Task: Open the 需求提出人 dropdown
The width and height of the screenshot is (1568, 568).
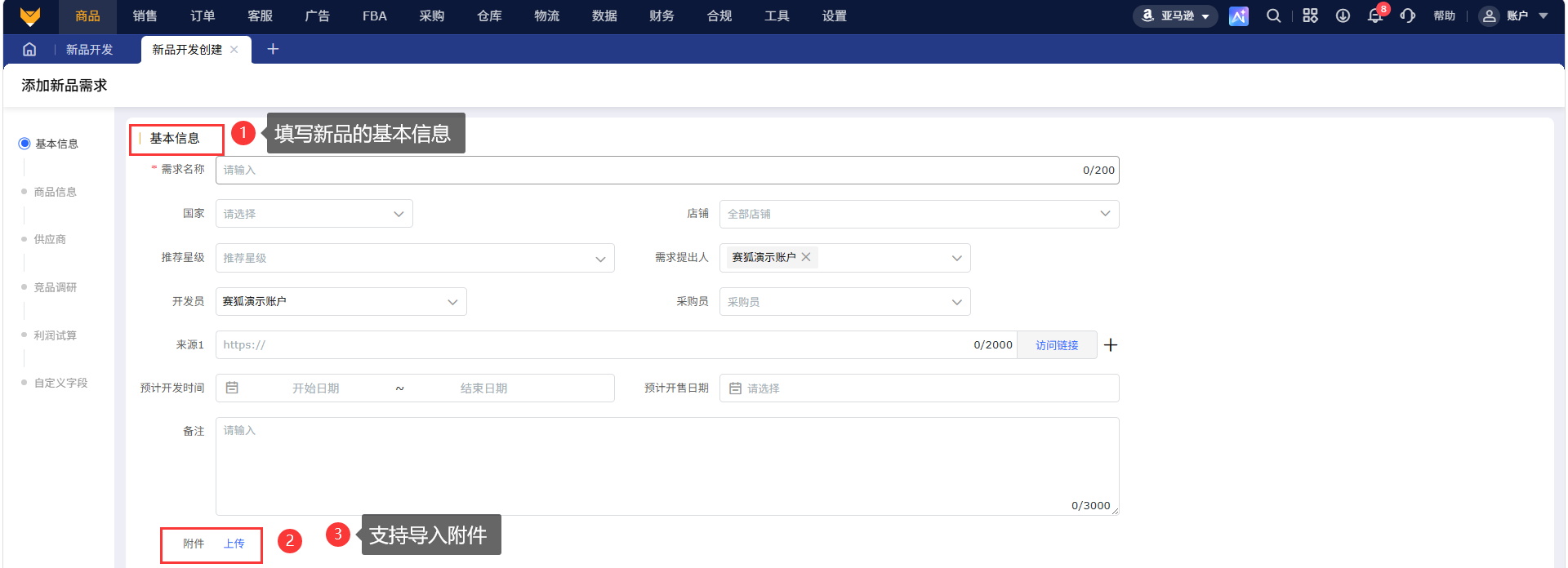Action: (x=844, y=258)
